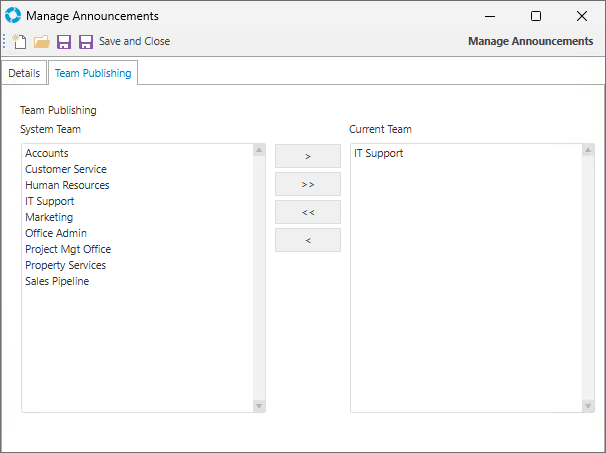This screenshot has height=453, width=606.
Task: Remove selected team with < button
Action: tap(308, 240)
